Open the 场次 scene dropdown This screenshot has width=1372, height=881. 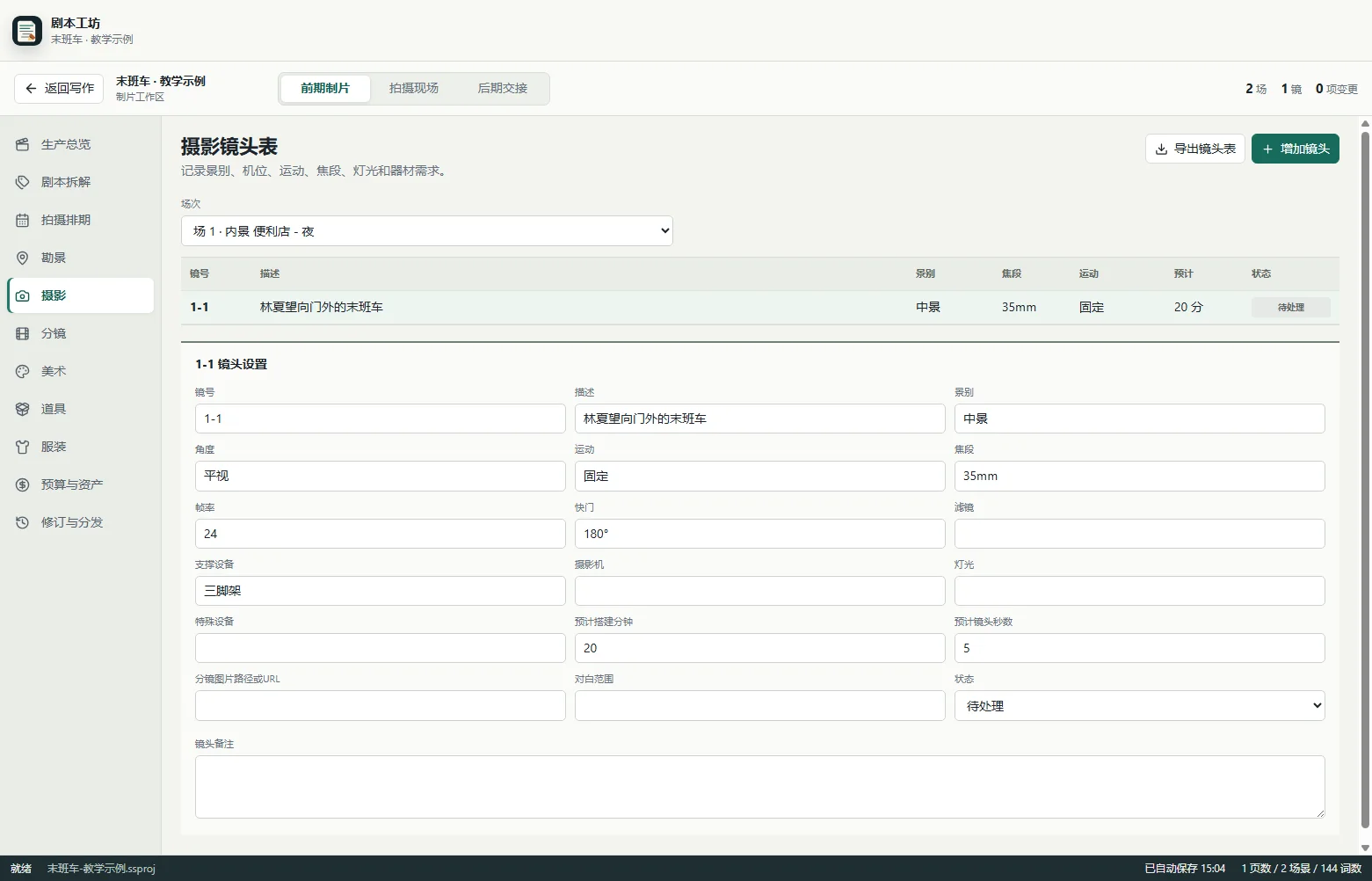427,230
